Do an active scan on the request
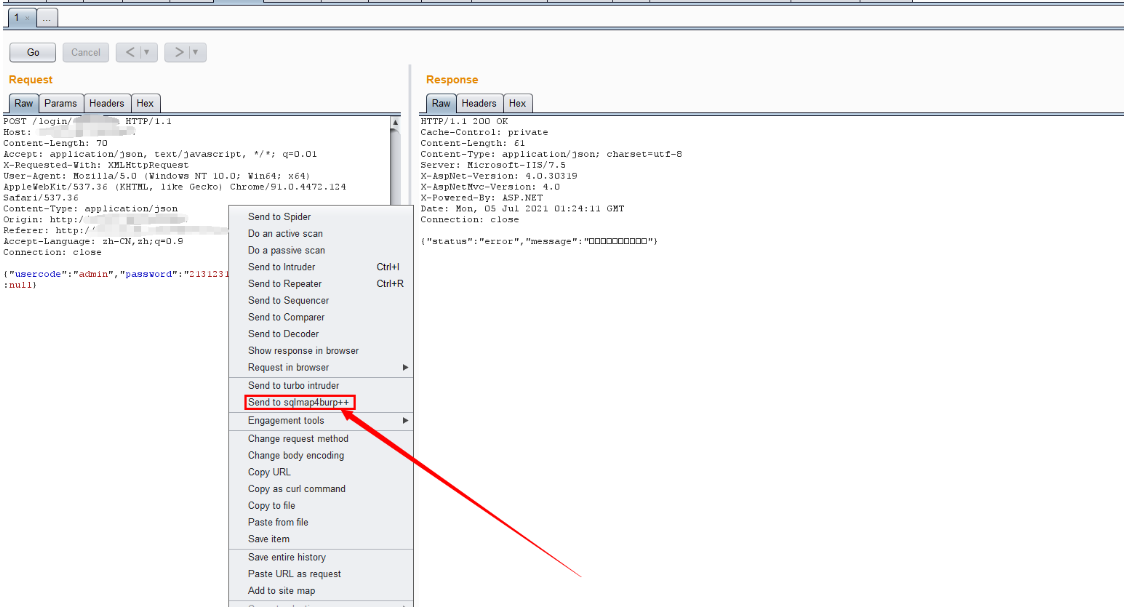This screenshot has height=610, width=1124. pyautogui.click(x=287, y=233)
